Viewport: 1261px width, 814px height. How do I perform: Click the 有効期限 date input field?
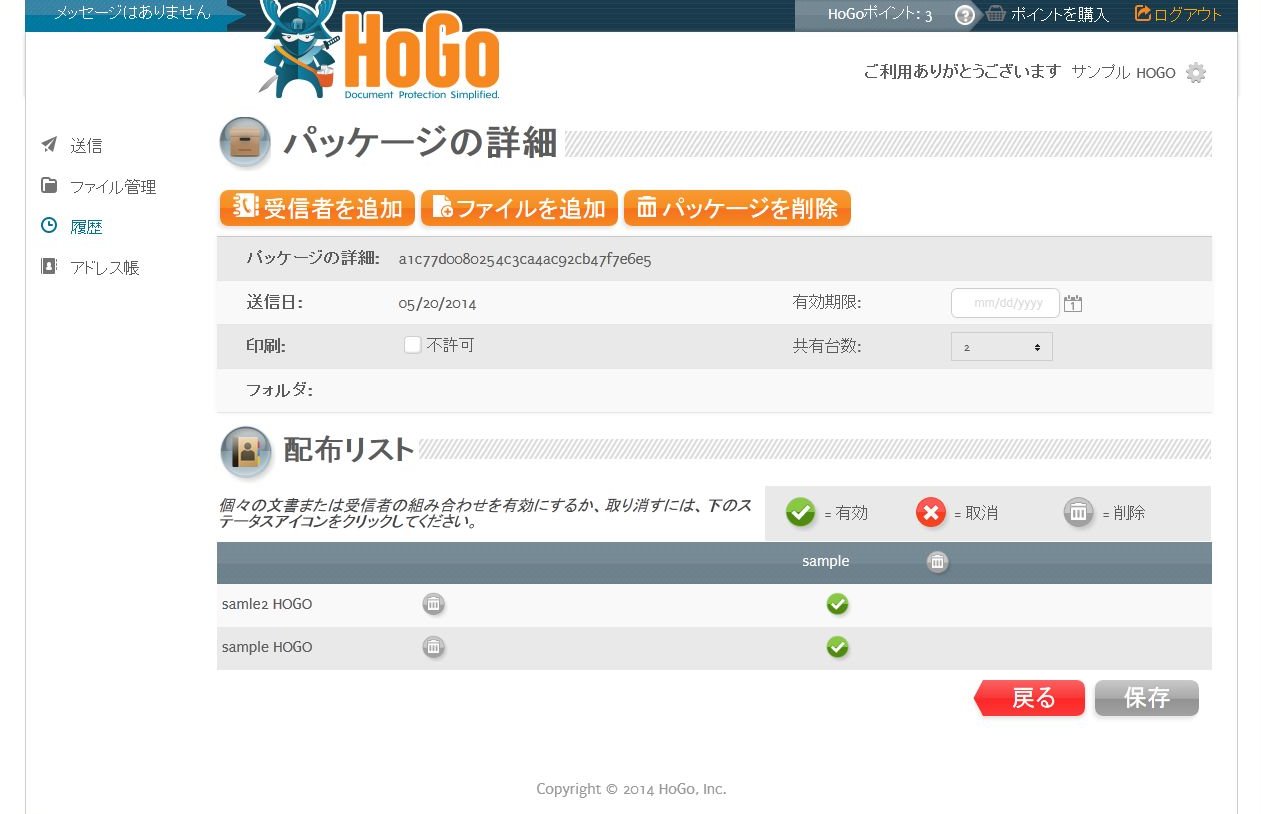[x=1005, y=303]
